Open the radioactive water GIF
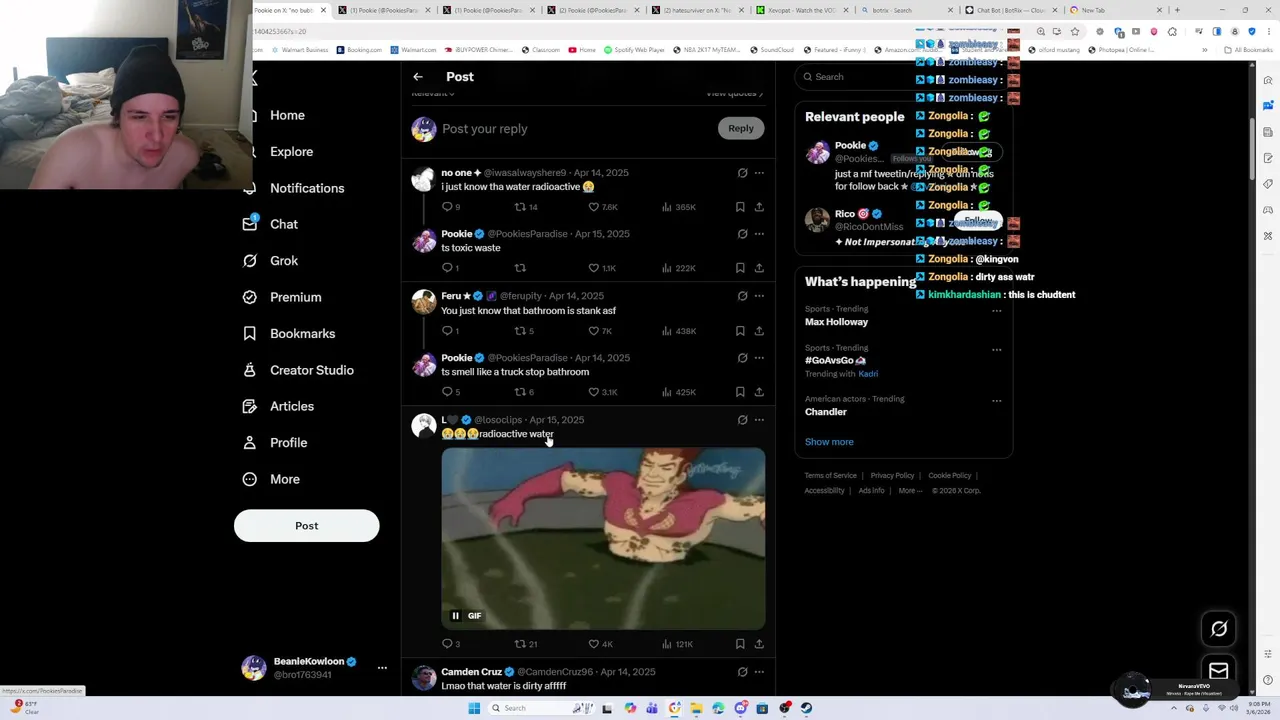 pyautogui.click(x=603, y=538)
